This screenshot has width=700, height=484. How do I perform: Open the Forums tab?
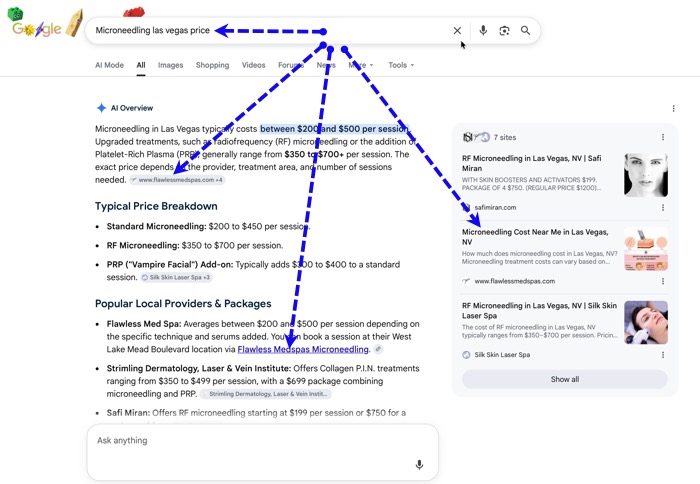pyautogui.click(x=291, y=65)
